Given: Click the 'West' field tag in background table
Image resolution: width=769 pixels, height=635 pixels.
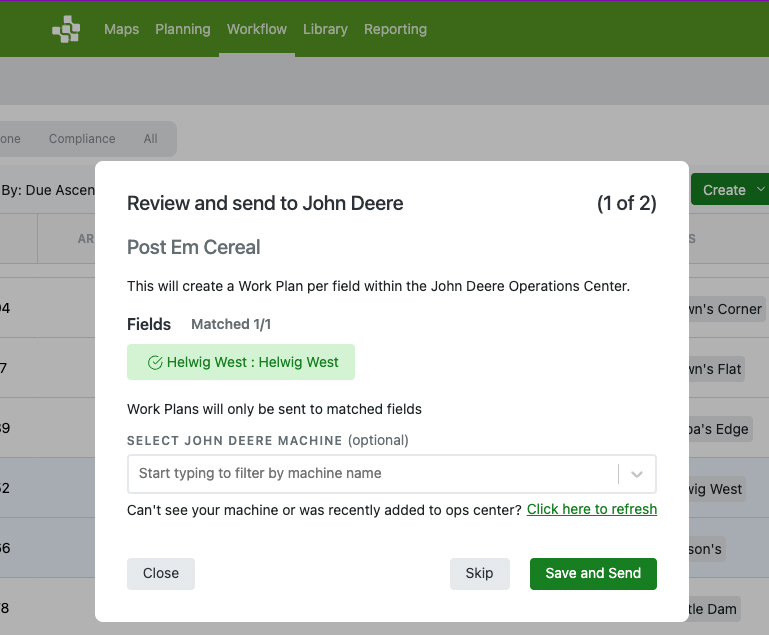Looking at the screenshot, I should [717, 489].
